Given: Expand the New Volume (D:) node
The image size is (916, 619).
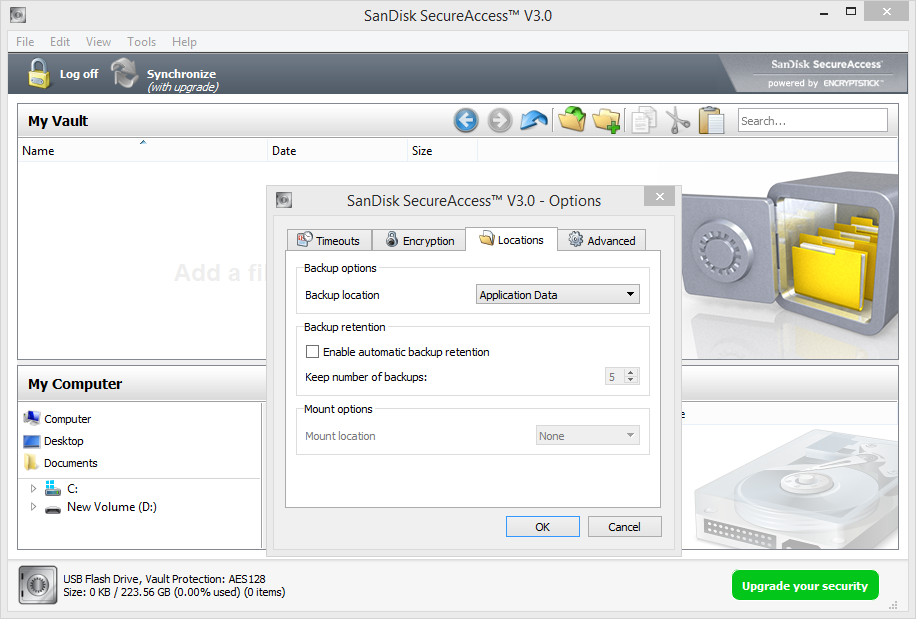Looking at the screenshot, I should click(x=33, y=507).
